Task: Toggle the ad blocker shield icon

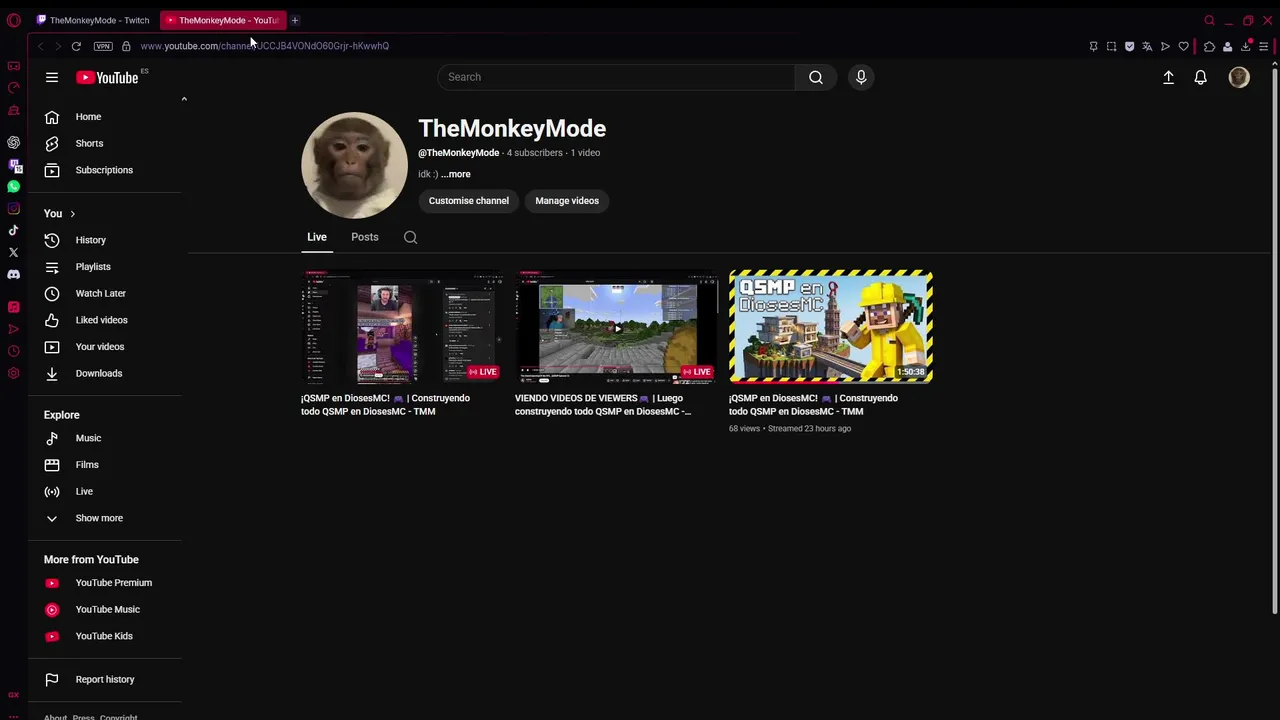Action: (1129, 46)
